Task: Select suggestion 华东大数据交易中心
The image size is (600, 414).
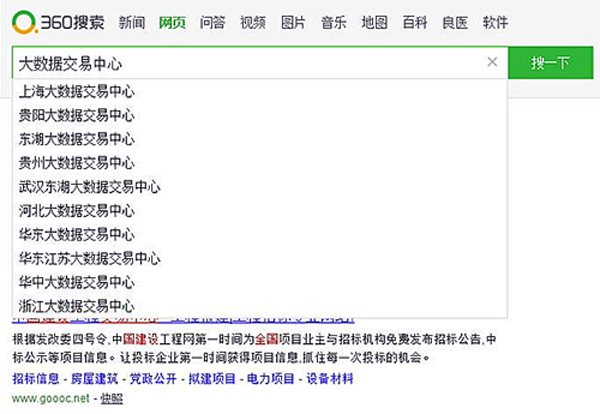Action: [x=260, y=235]
